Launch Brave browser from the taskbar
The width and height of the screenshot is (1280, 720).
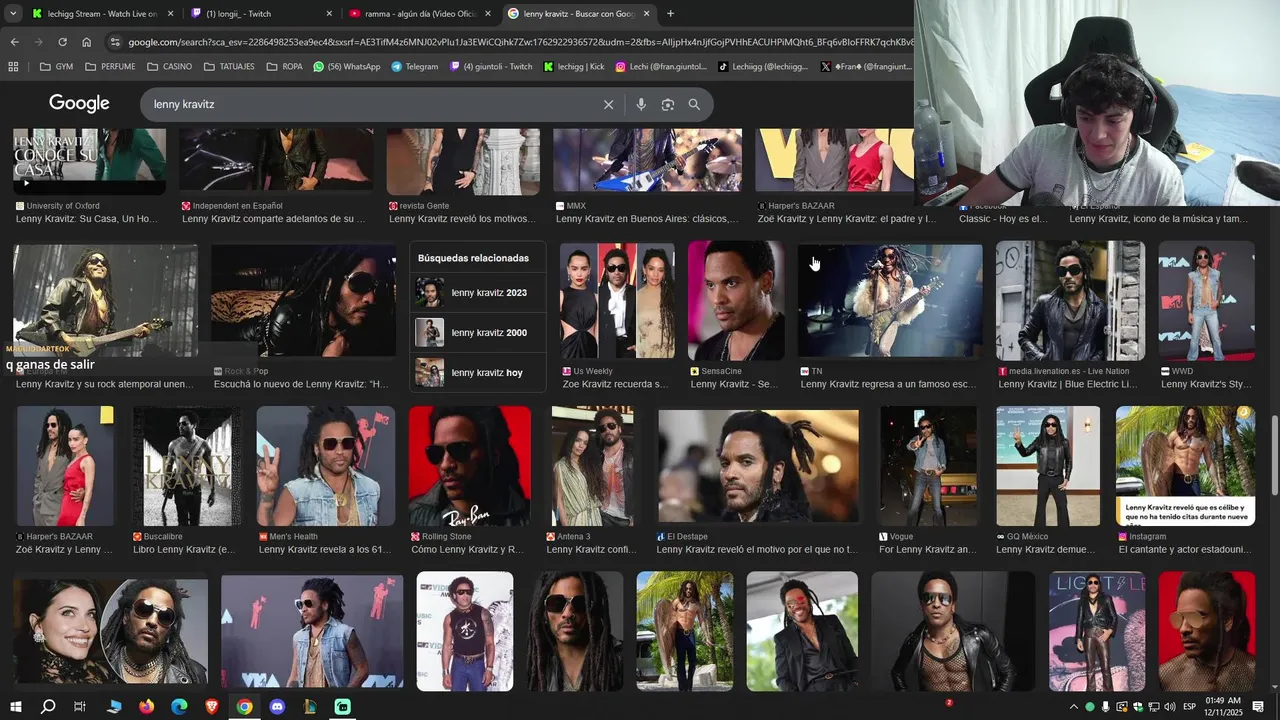coord(212,707)
